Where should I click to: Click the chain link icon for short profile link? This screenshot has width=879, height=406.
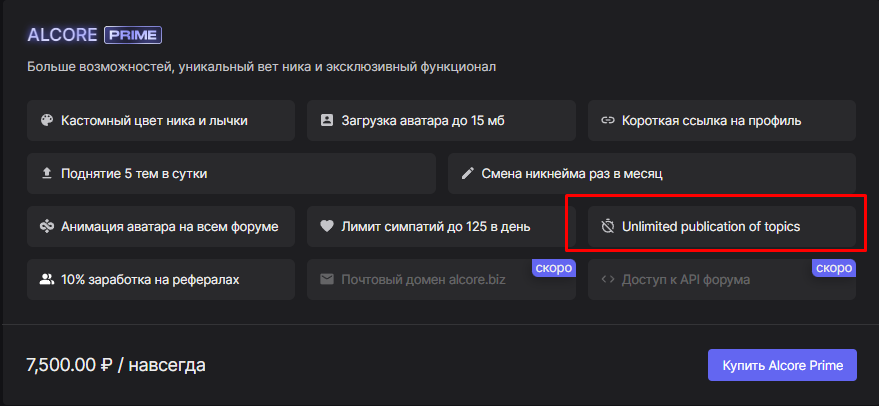(x=607, y=120)
